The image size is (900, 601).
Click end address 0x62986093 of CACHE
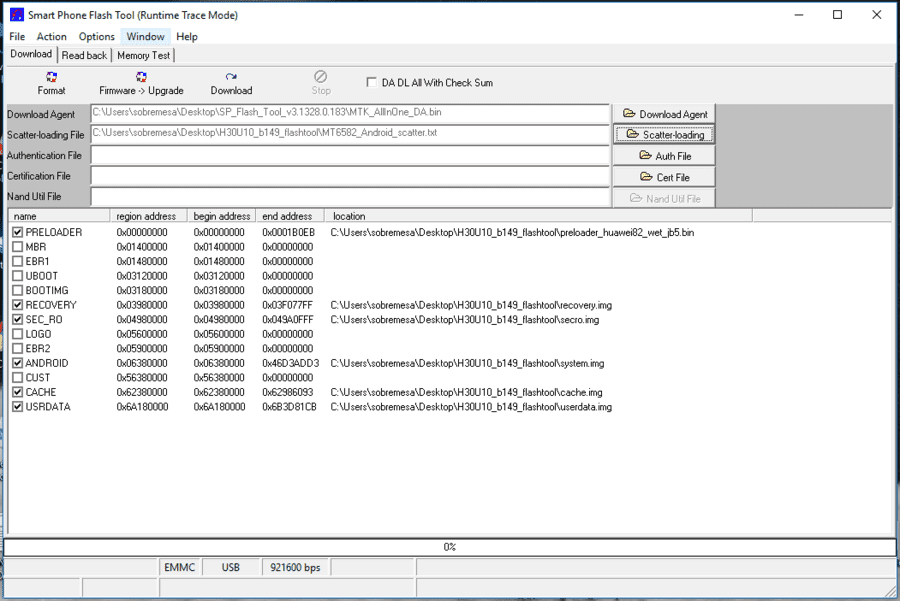pos(288,392)
